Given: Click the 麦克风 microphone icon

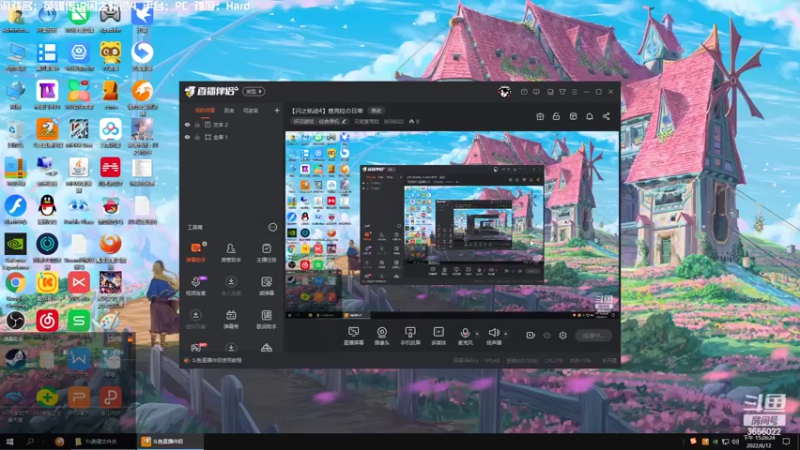Looking at the screenshot, I should [465, 333].
